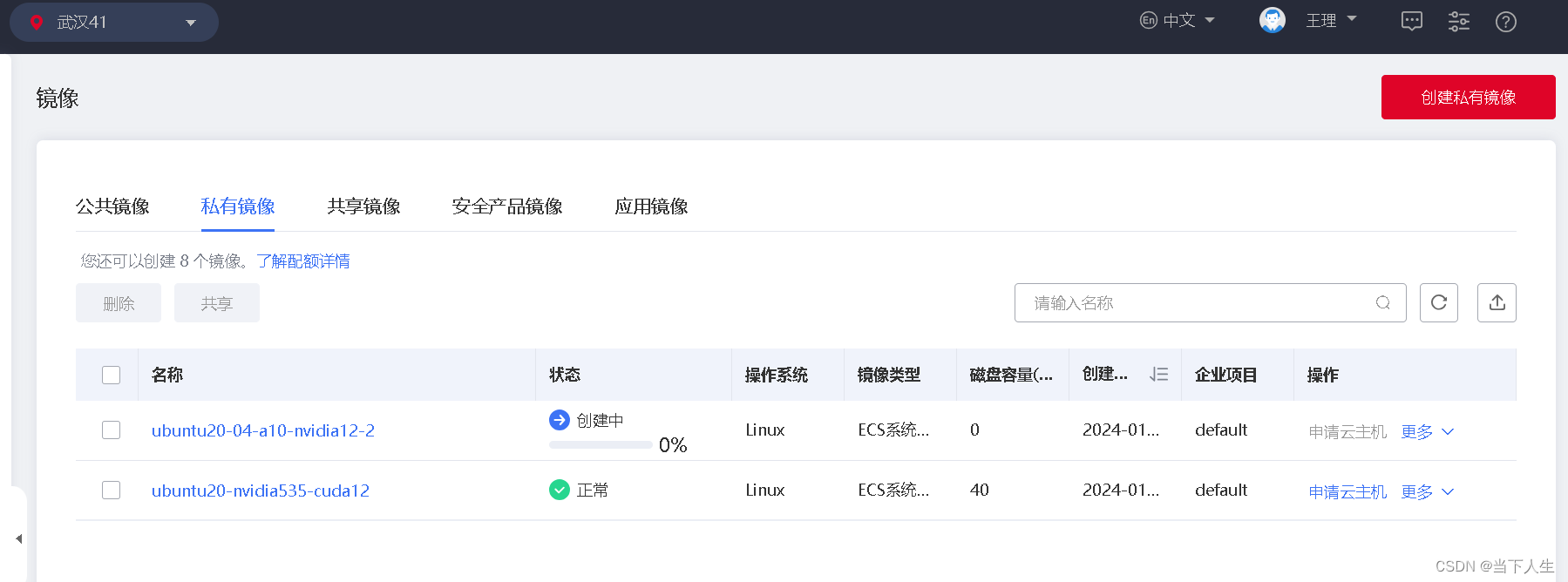
Task: Click the 0% creation progress bar
Action: 601,444
